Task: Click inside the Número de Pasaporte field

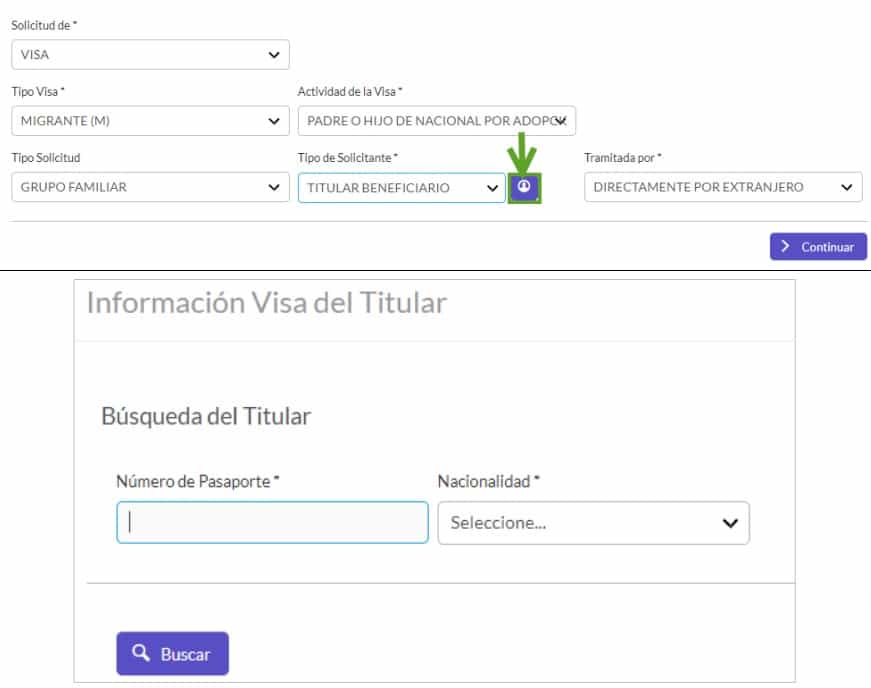Action: pos(270,522)
